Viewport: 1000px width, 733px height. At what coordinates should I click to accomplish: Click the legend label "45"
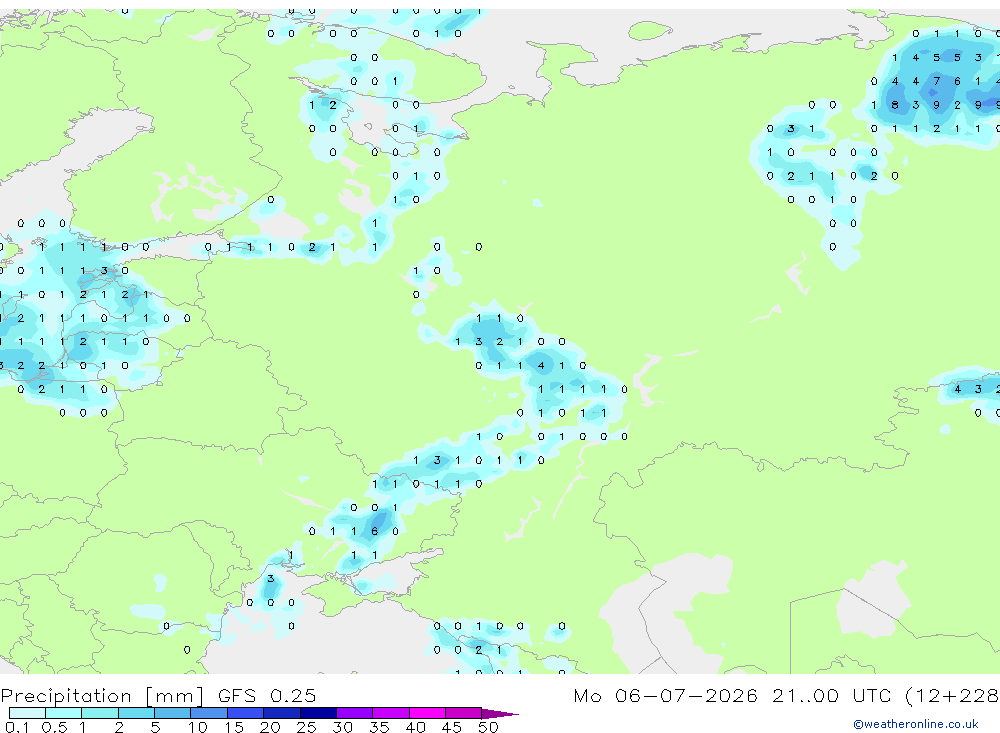coord(452,727)
